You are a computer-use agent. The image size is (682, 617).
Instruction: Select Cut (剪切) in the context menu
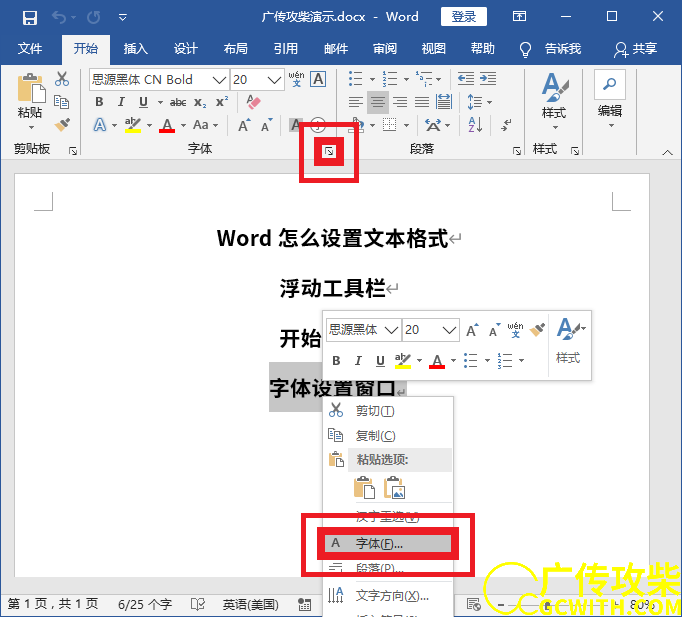point(388,411)
